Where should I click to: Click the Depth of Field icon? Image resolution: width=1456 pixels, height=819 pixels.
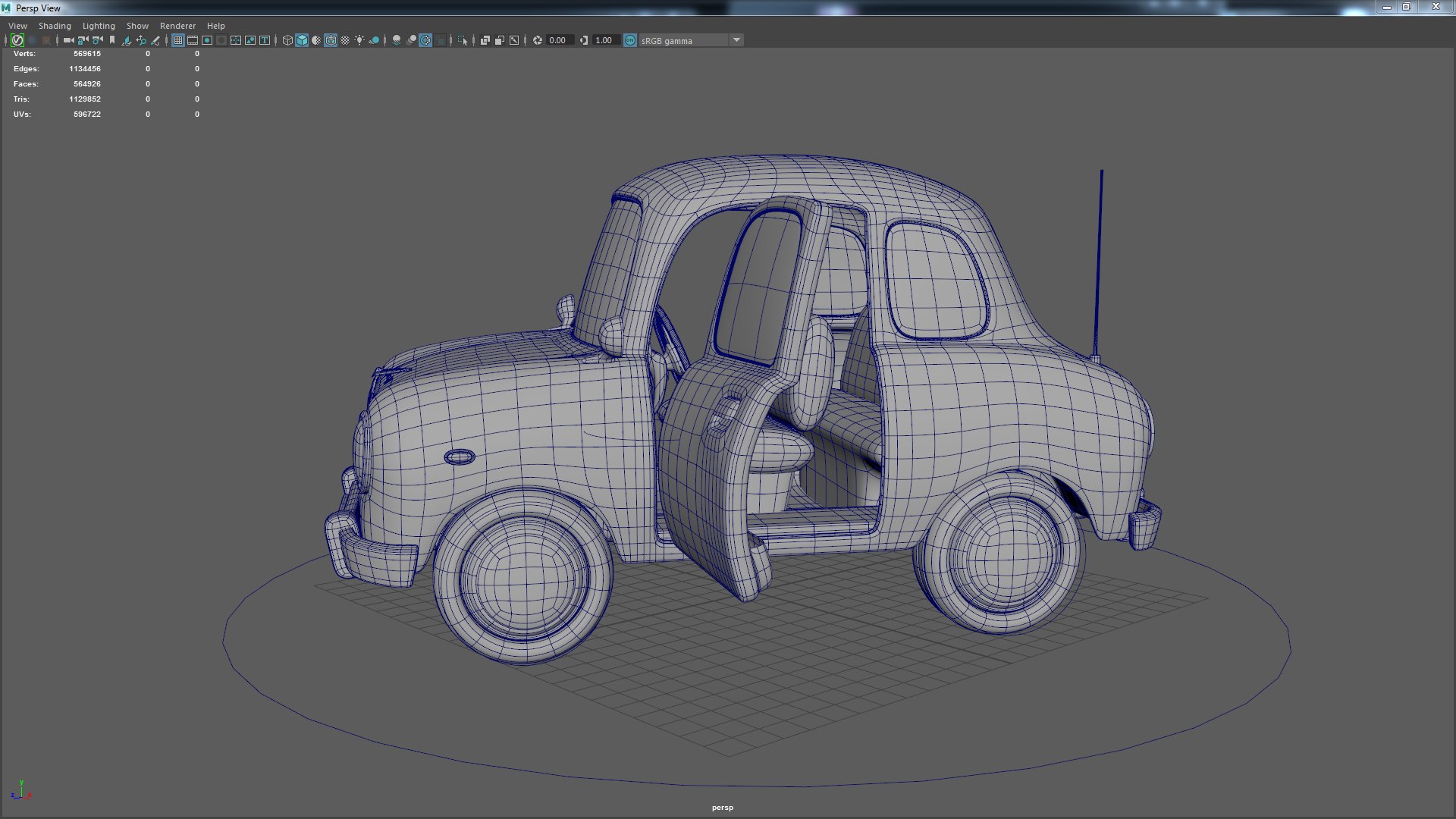[x=440, y=40]
